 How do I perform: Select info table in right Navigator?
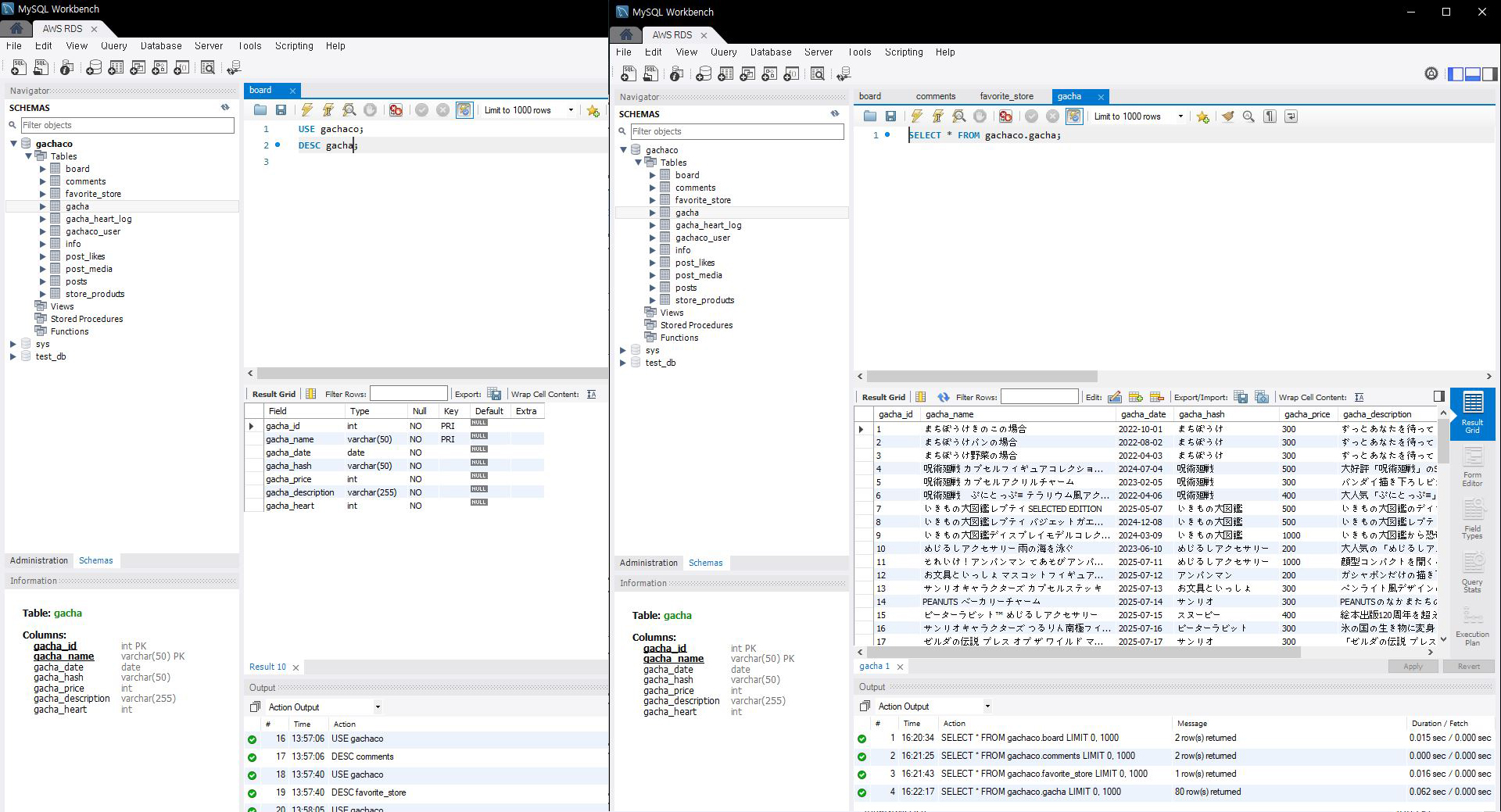point(682,250)
